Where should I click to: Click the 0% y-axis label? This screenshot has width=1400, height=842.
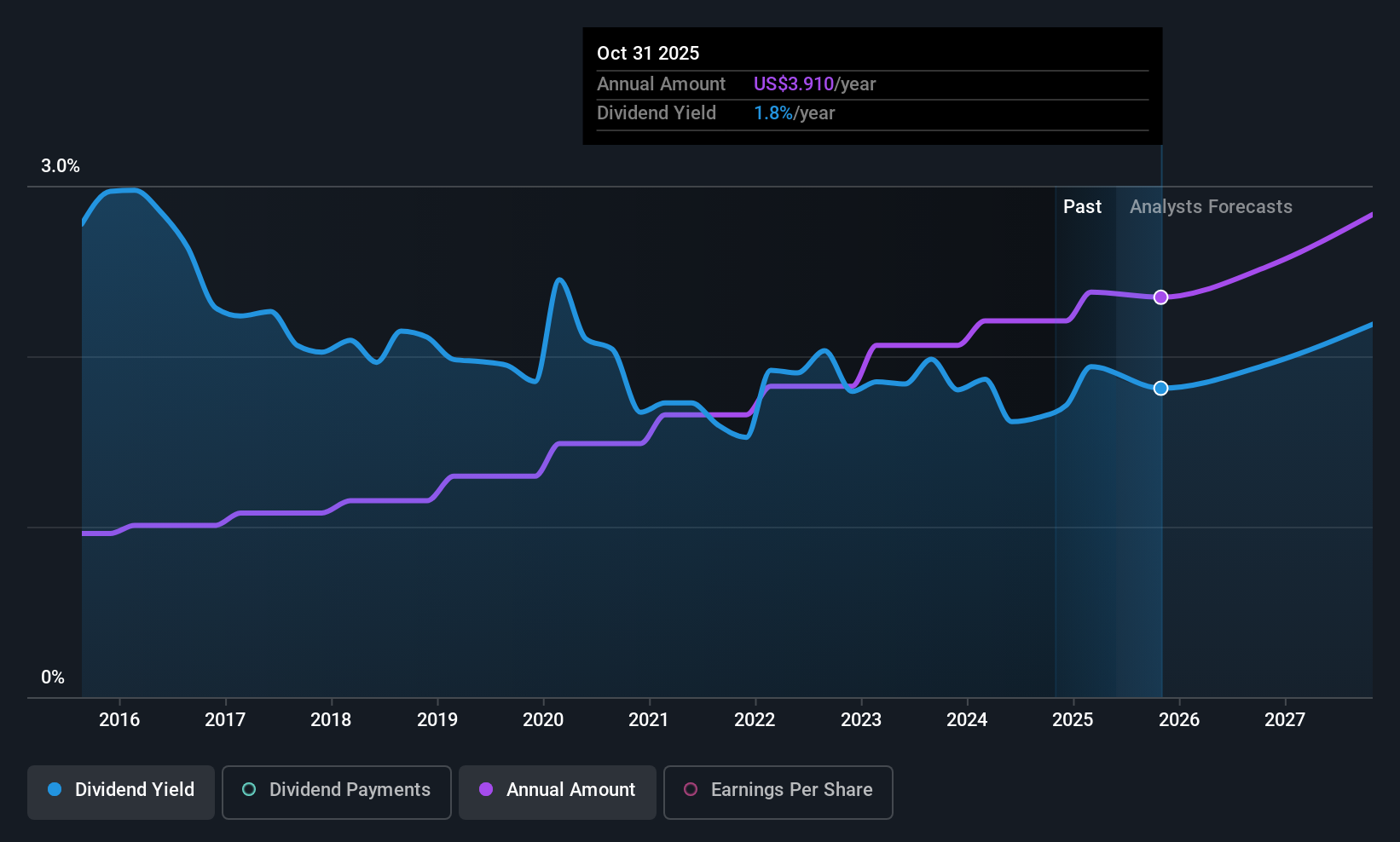click(53, 678)
